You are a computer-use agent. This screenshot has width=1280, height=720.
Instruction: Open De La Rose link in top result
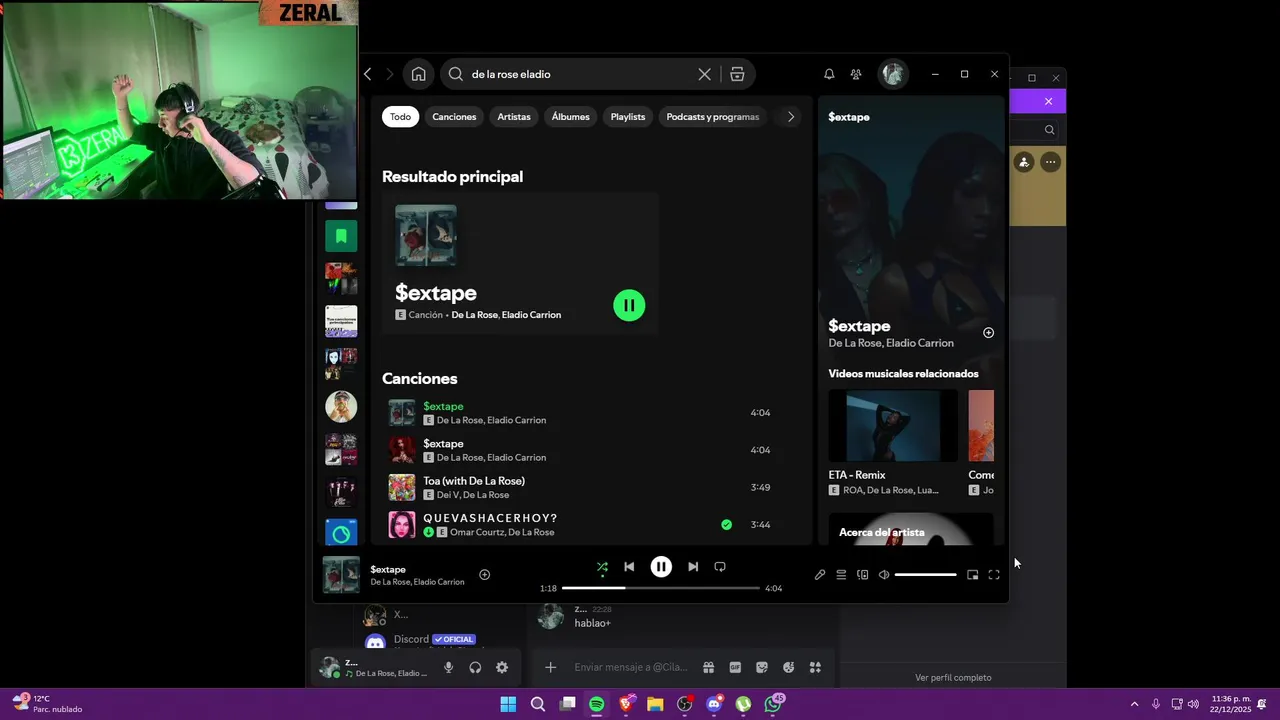pos(474,315)
